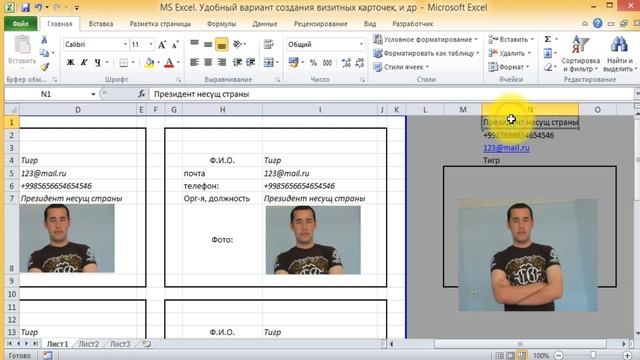Open the font size 11 dropdown

tap(151, 44)
